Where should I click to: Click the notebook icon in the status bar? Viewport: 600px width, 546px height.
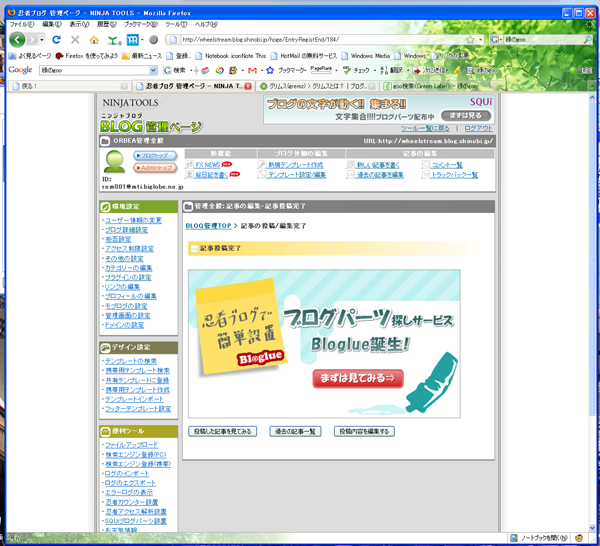click(514, 538)
